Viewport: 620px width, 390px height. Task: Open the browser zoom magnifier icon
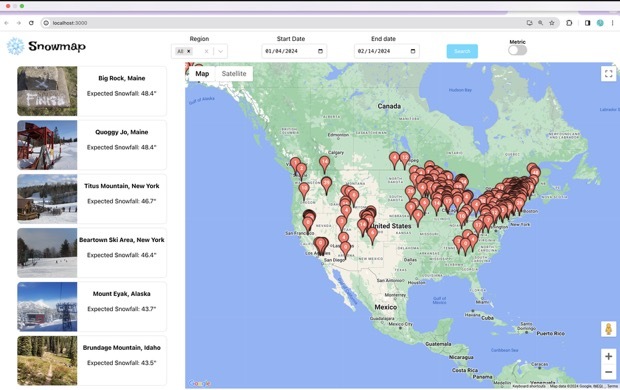(x=541, y=23)
